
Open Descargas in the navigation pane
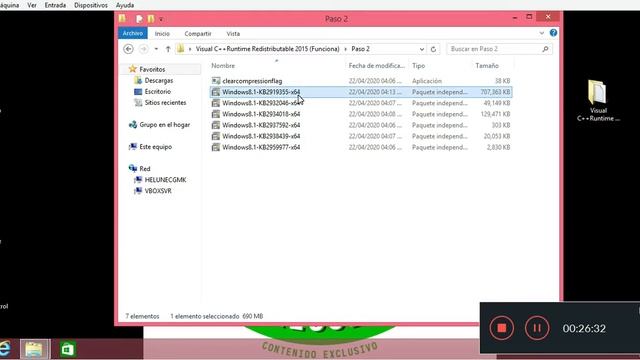158,80
